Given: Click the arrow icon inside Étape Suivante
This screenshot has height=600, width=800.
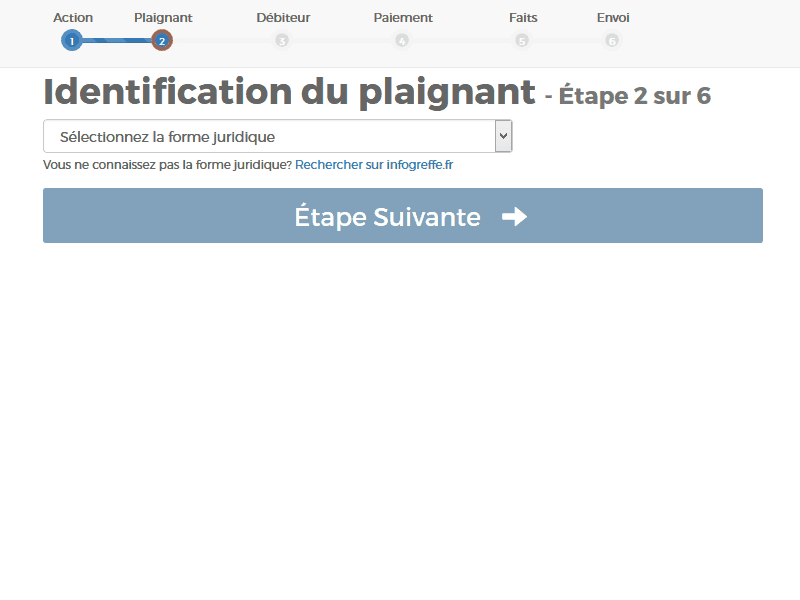Looking at the screenshot, I should pos(513,216).
